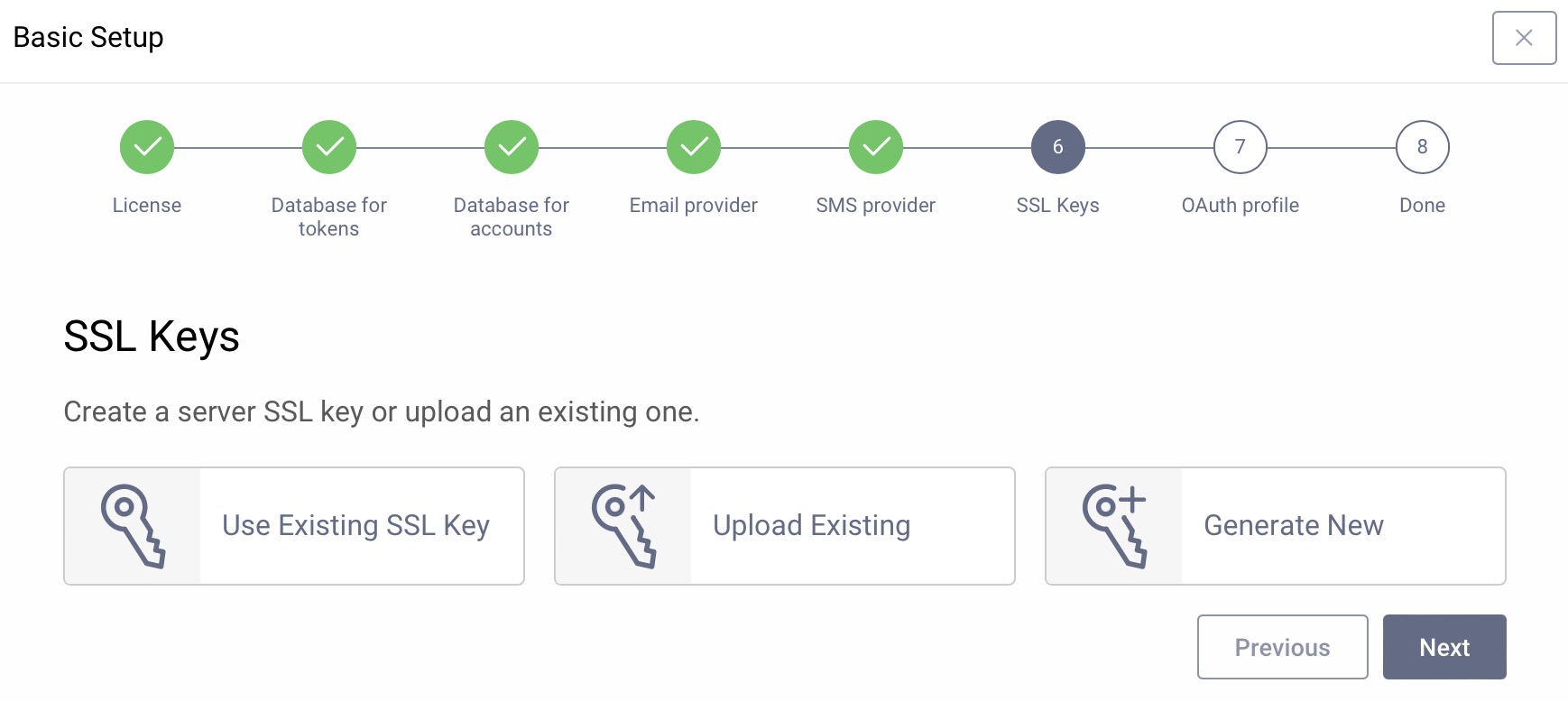Click the checkmark above Database for accounts
The image size is (1568, 702).
tap(512, 147)
